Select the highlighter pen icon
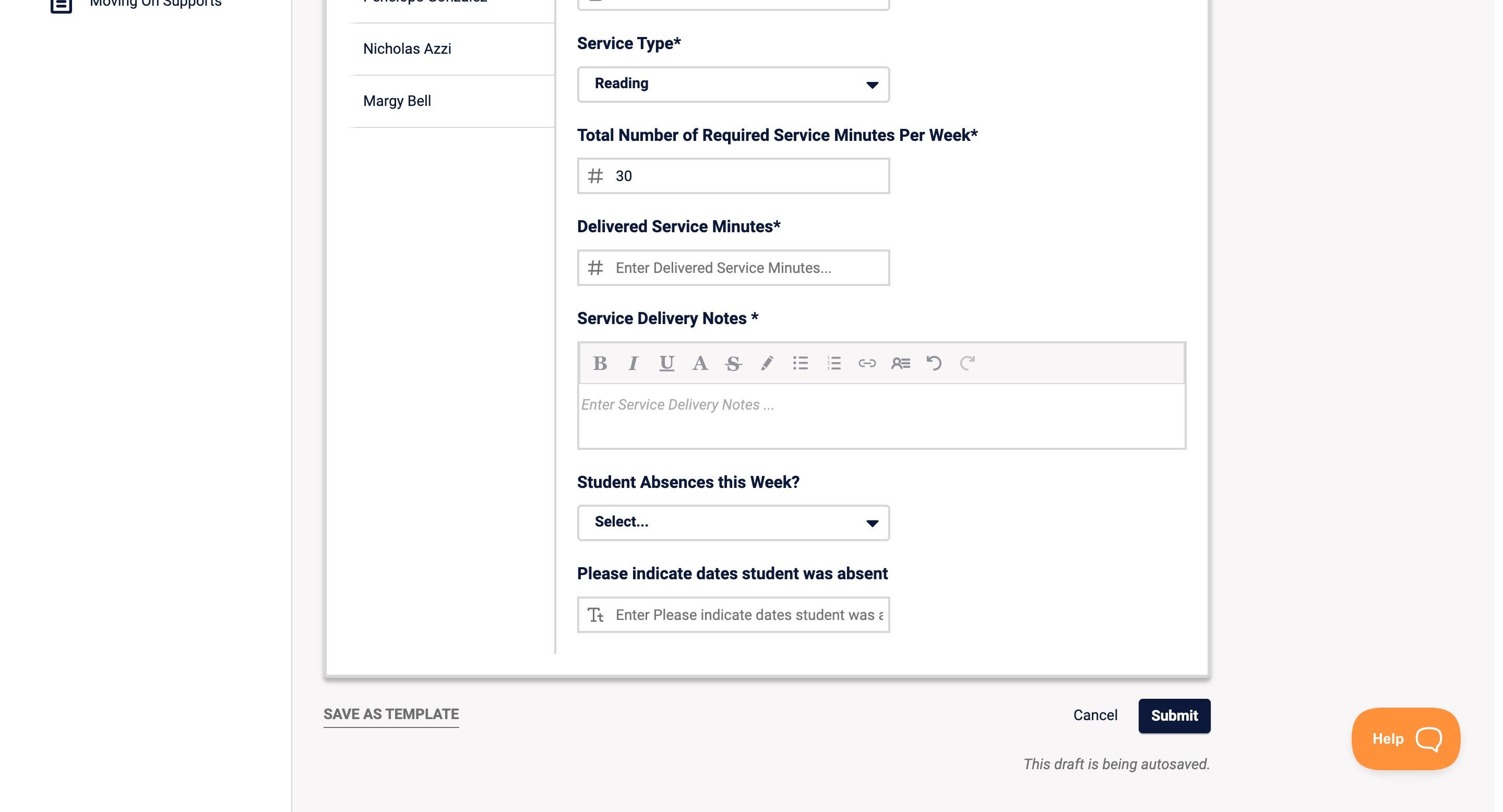Viewport: 1503px width, 812px height. click(x=767, y=363)
